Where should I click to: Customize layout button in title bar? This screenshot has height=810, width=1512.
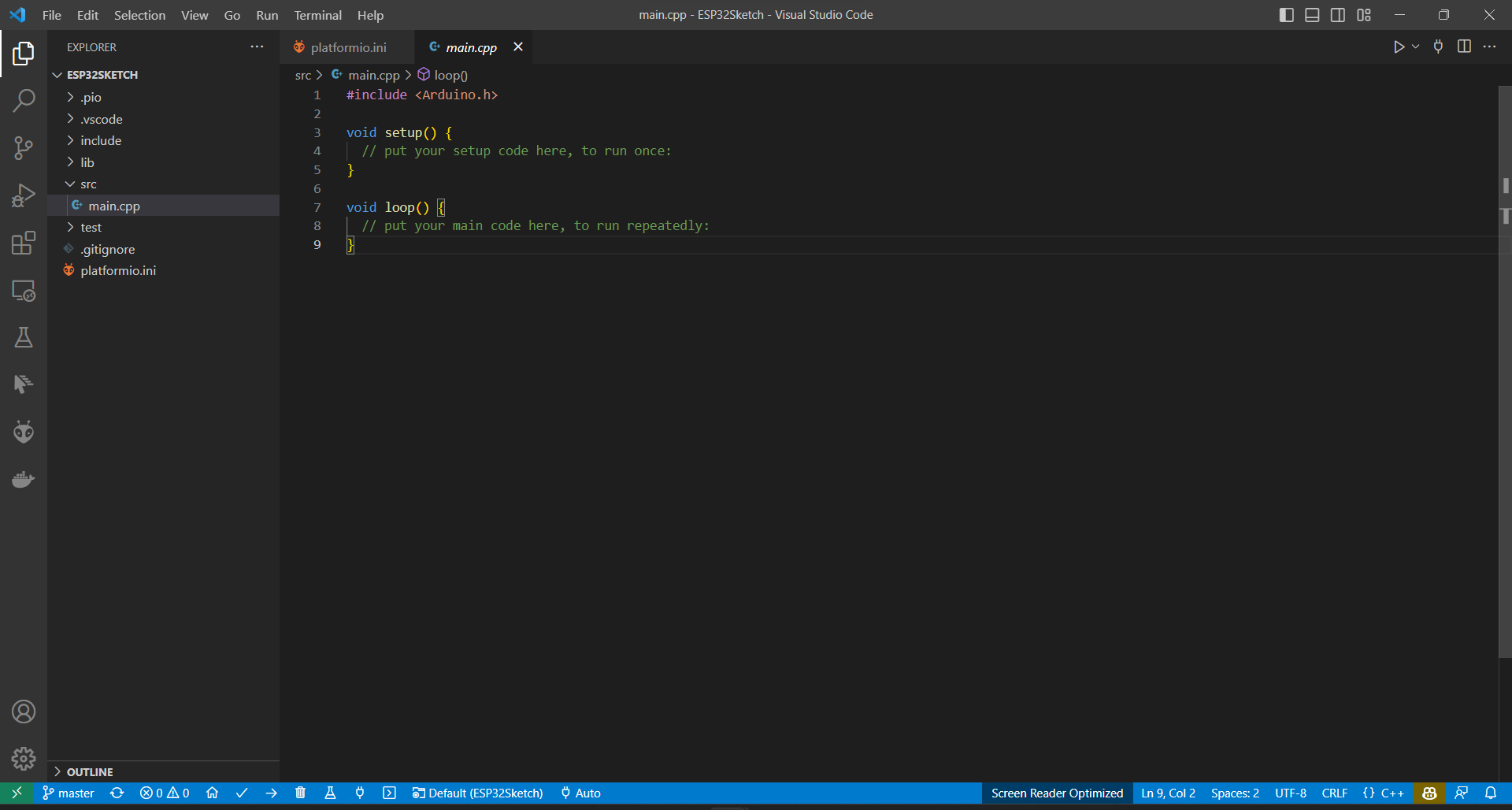[x=1364, y=15]
